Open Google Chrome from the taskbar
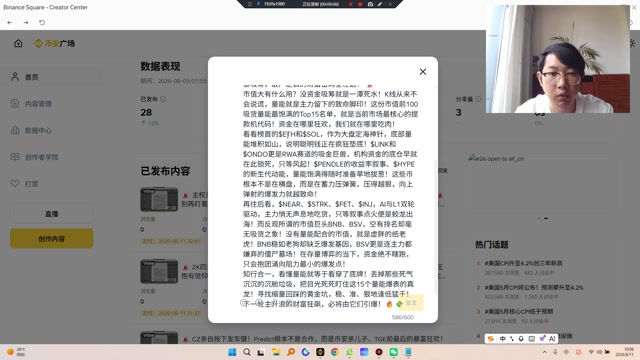This screenshot has height=360, width=640. tap(335, 352)
